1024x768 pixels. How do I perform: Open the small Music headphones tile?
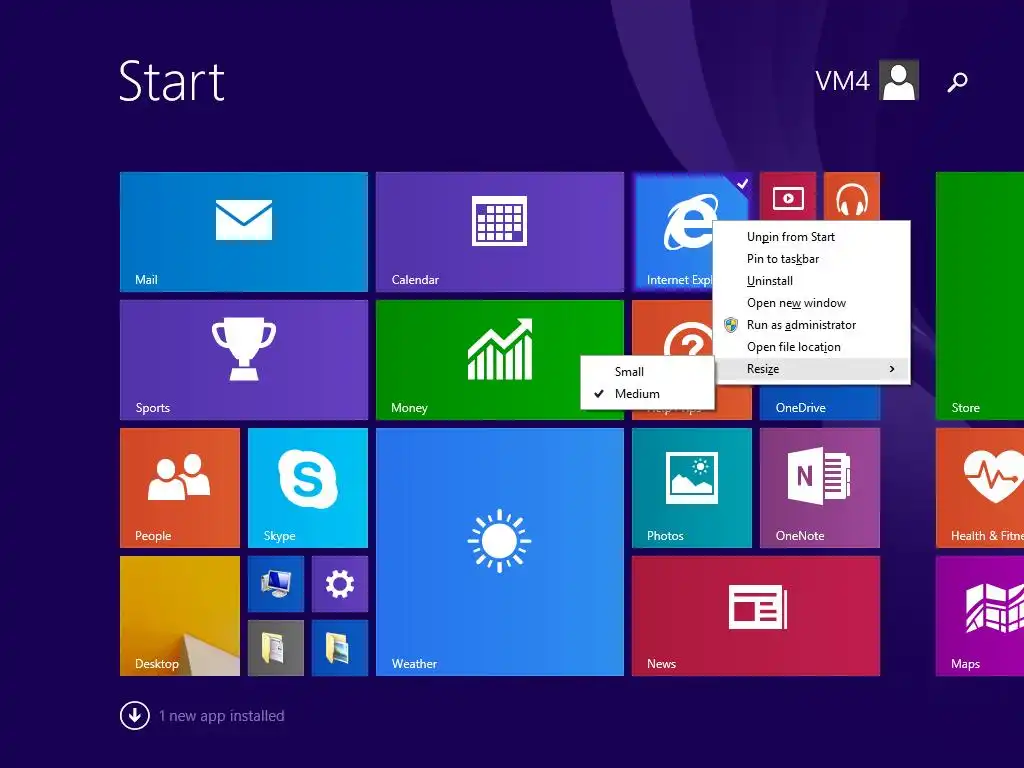(x=852, y=196)
